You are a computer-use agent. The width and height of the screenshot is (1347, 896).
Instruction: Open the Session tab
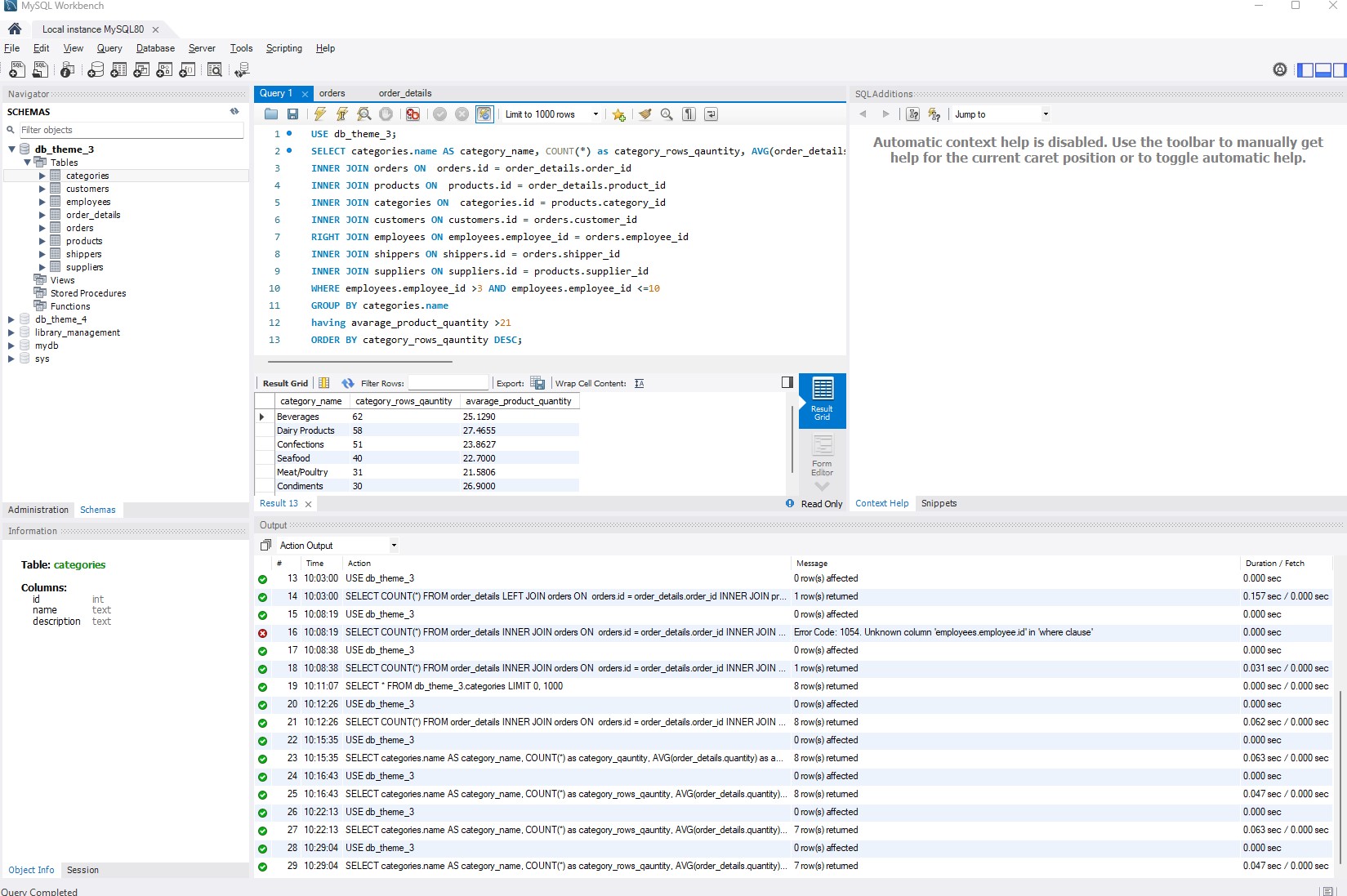point(83,870)
